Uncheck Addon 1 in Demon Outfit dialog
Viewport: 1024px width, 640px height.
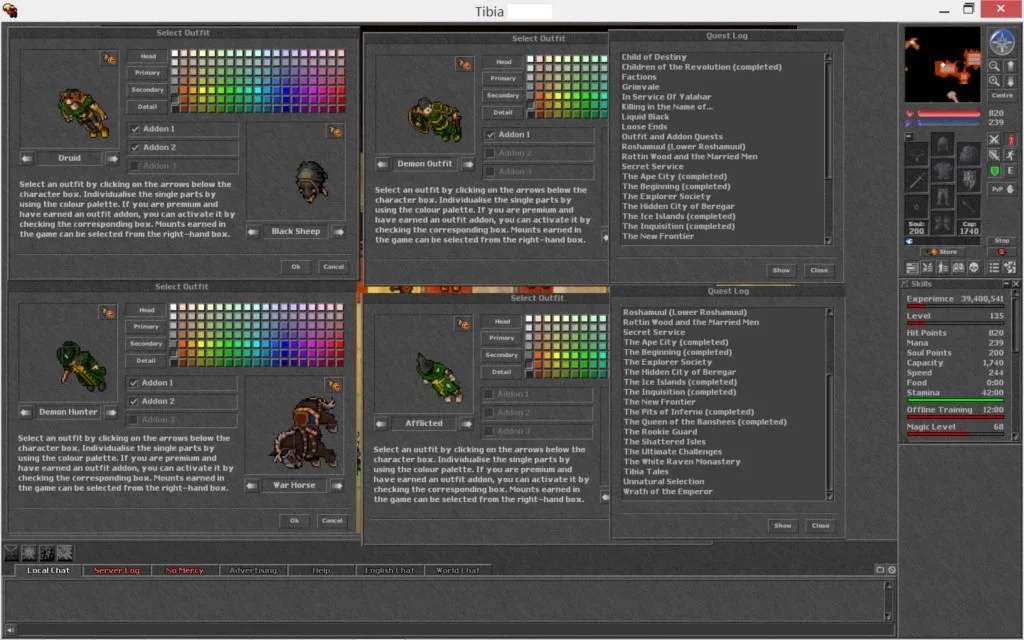(x=490, y=135)
